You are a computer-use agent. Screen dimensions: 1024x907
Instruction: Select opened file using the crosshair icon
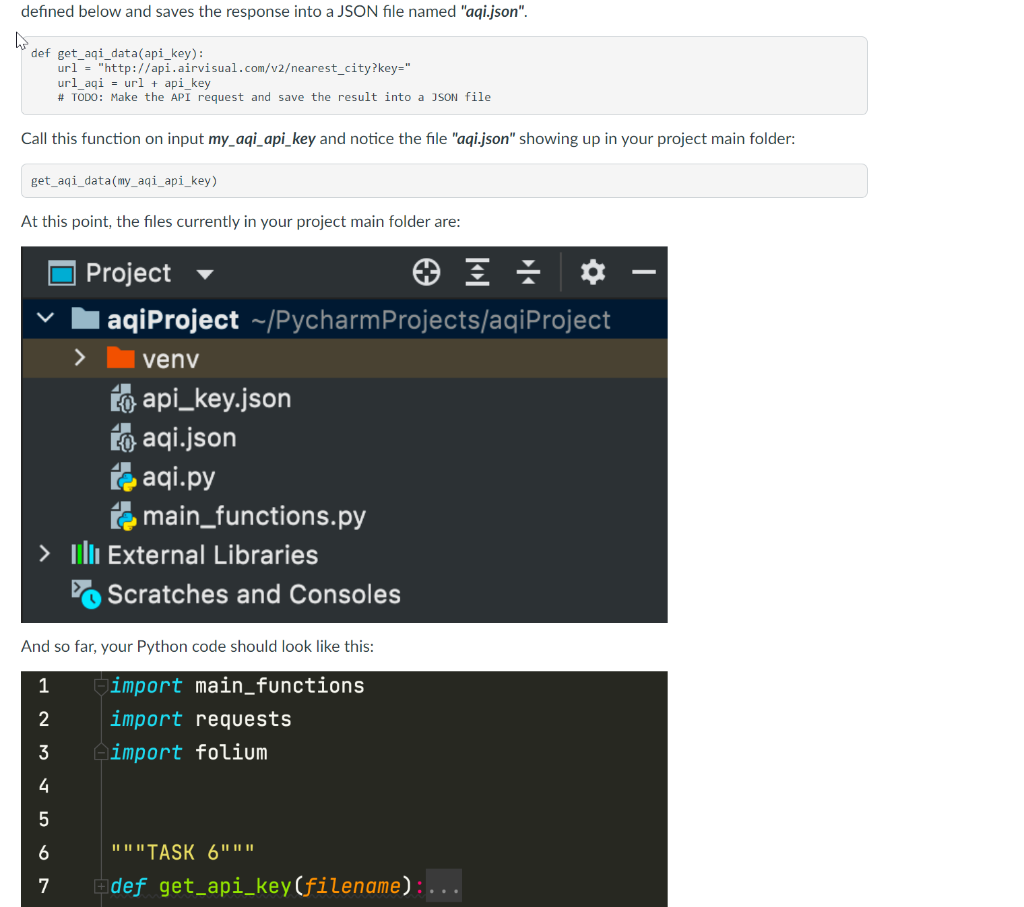(x=426, y=271)
